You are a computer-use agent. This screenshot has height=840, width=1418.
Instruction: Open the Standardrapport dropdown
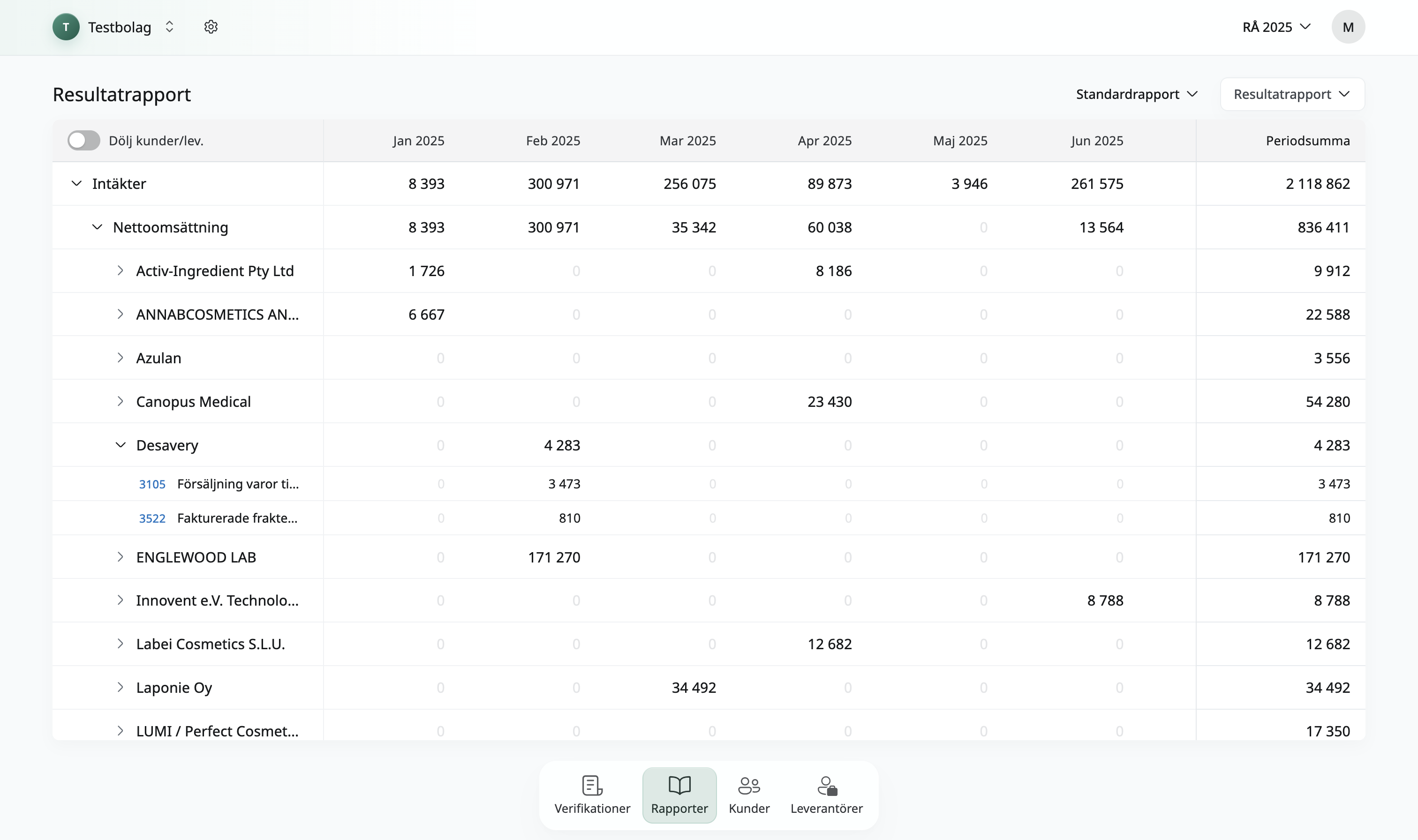point(1137,94)
